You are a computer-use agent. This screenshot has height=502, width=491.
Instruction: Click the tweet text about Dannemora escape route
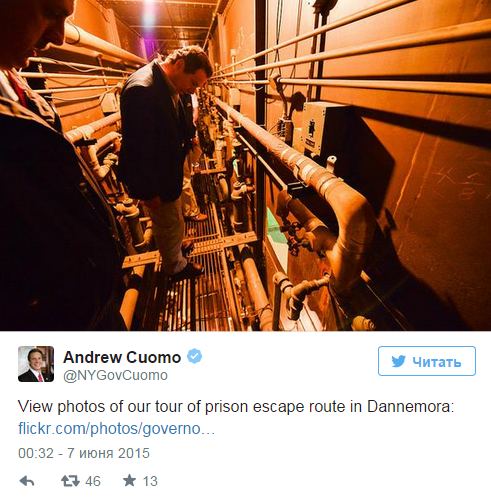[236, 407]
